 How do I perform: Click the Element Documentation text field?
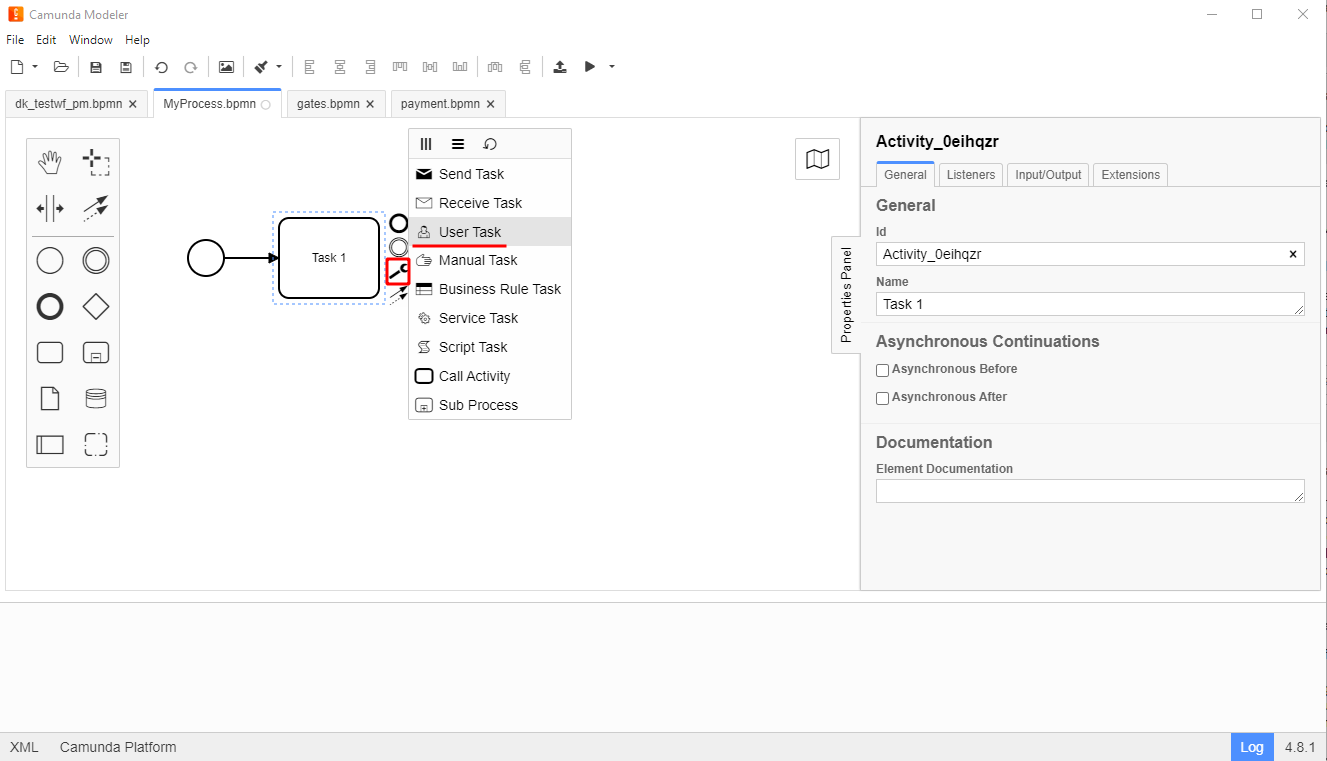tap(1089, 491)
